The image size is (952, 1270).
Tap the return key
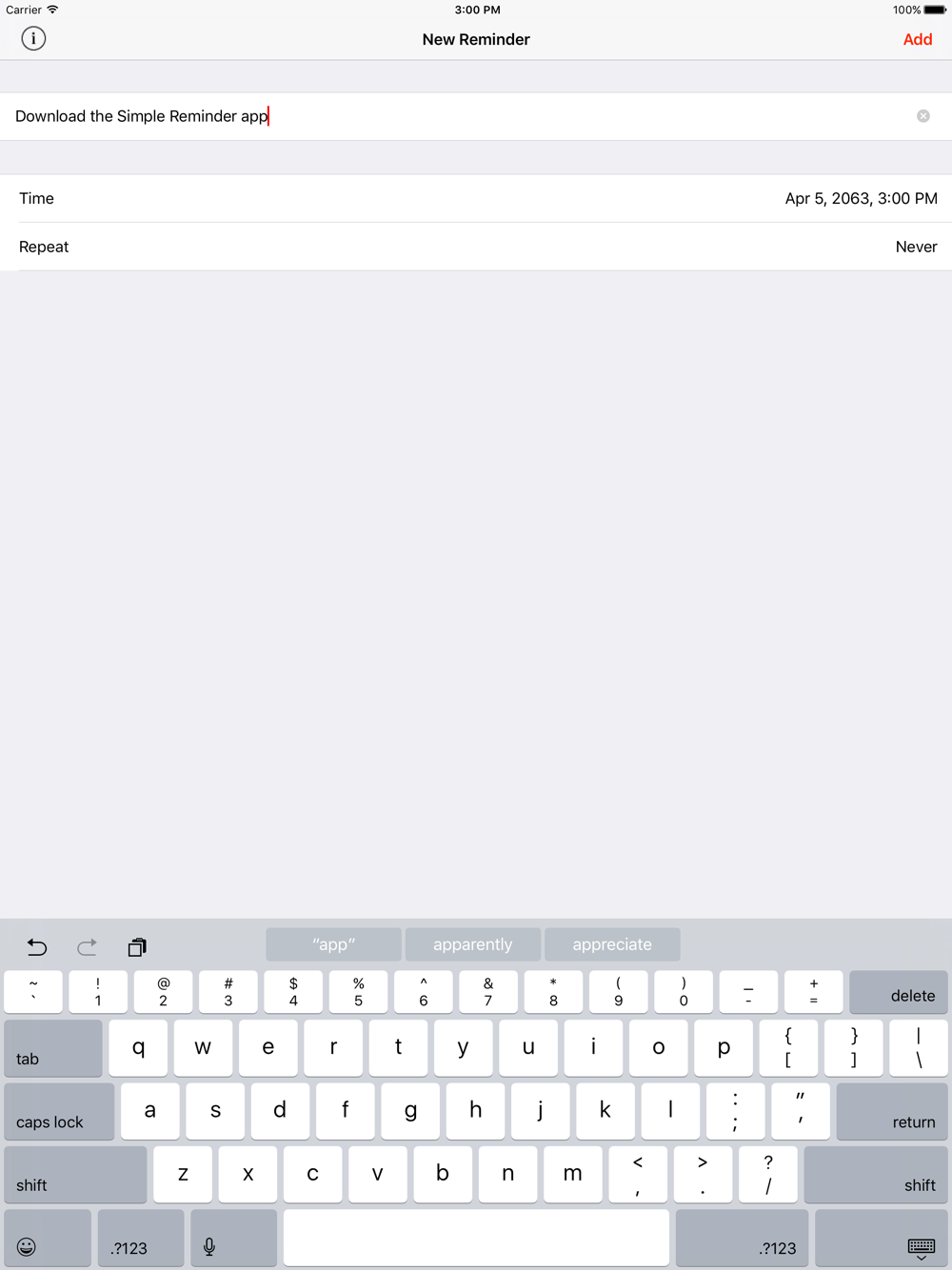892,1111
